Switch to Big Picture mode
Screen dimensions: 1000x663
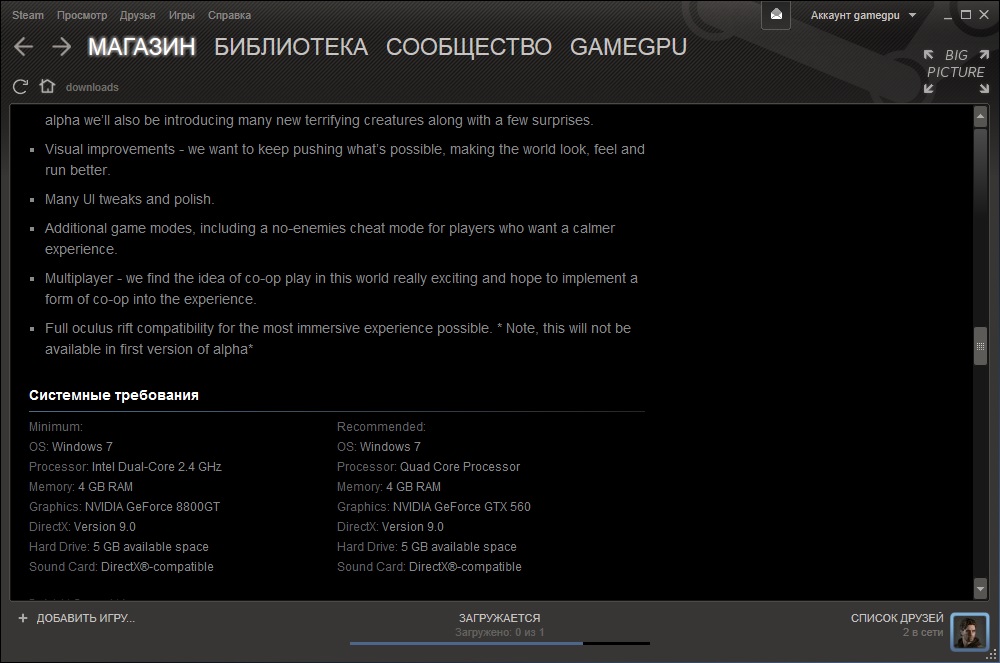pyautogui.click(x=956, y=71)
